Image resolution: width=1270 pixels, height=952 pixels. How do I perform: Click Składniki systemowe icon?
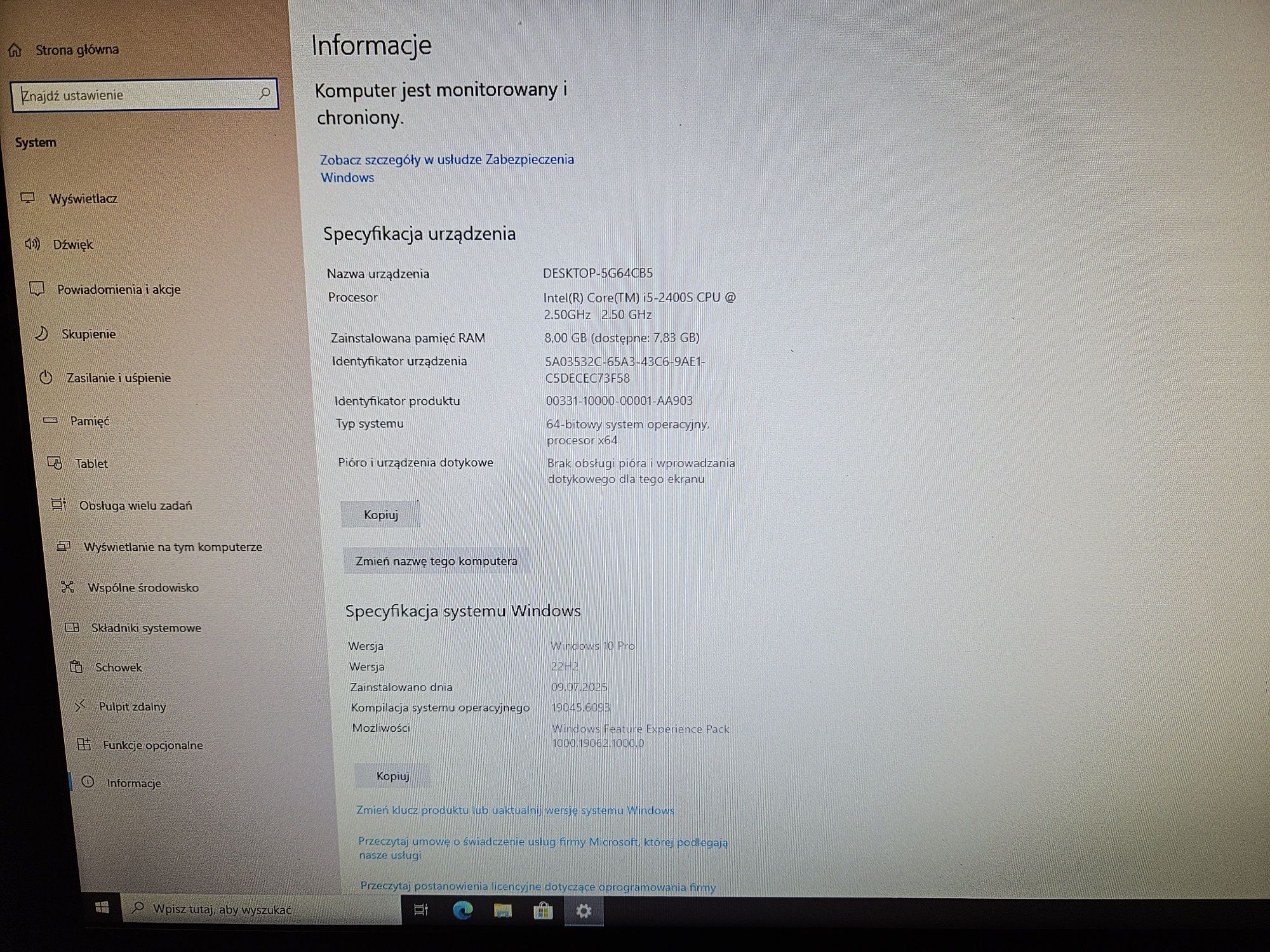72,627
